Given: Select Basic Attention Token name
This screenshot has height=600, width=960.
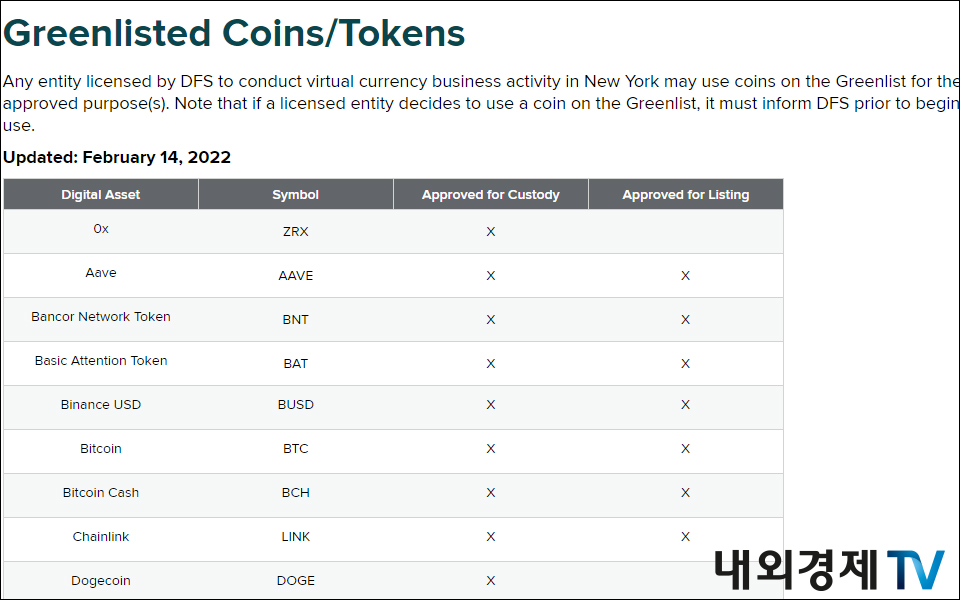Looking at the screenshot, I should point(101,361).
